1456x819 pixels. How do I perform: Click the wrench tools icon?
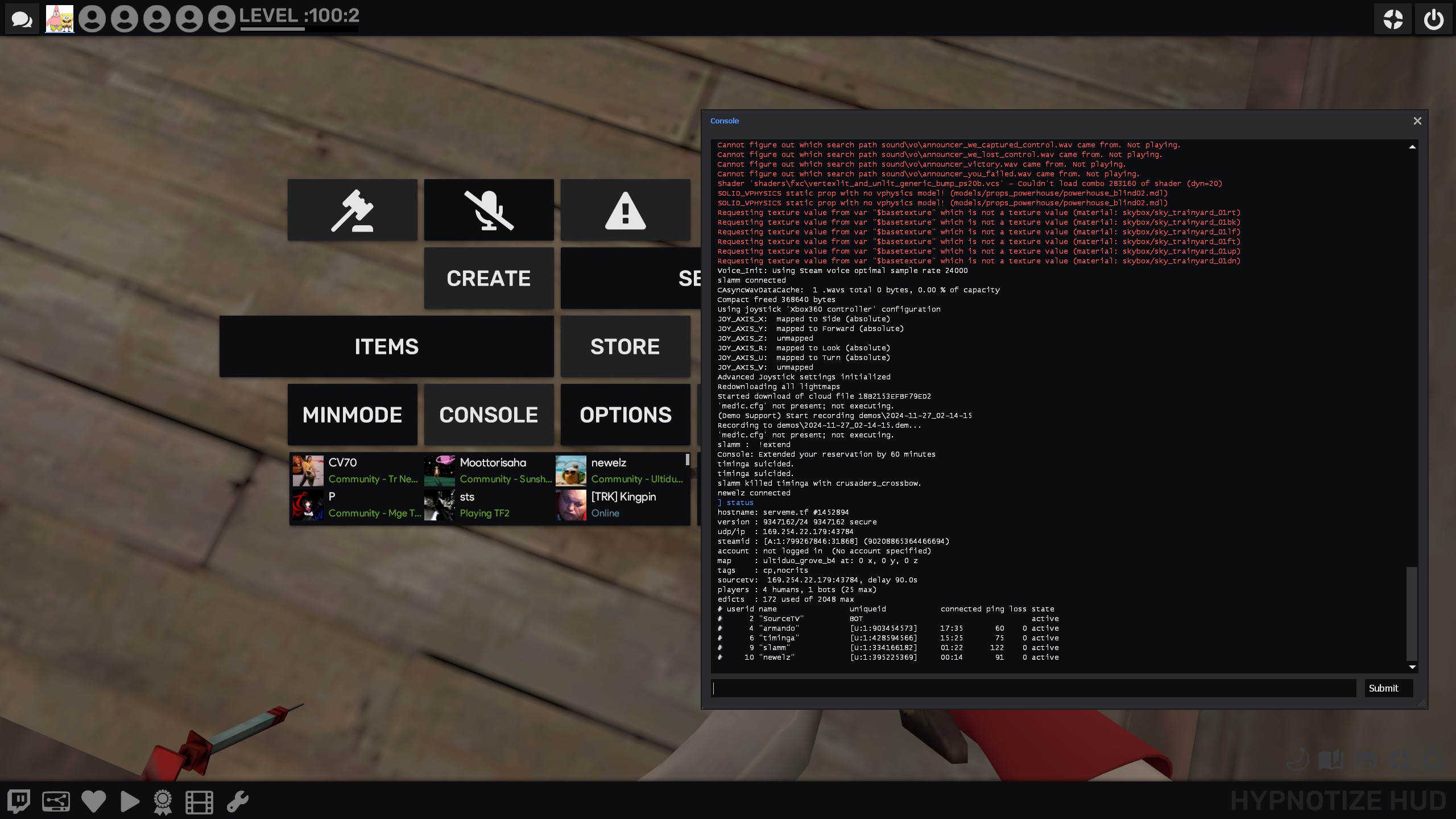(x=238, y=801)
